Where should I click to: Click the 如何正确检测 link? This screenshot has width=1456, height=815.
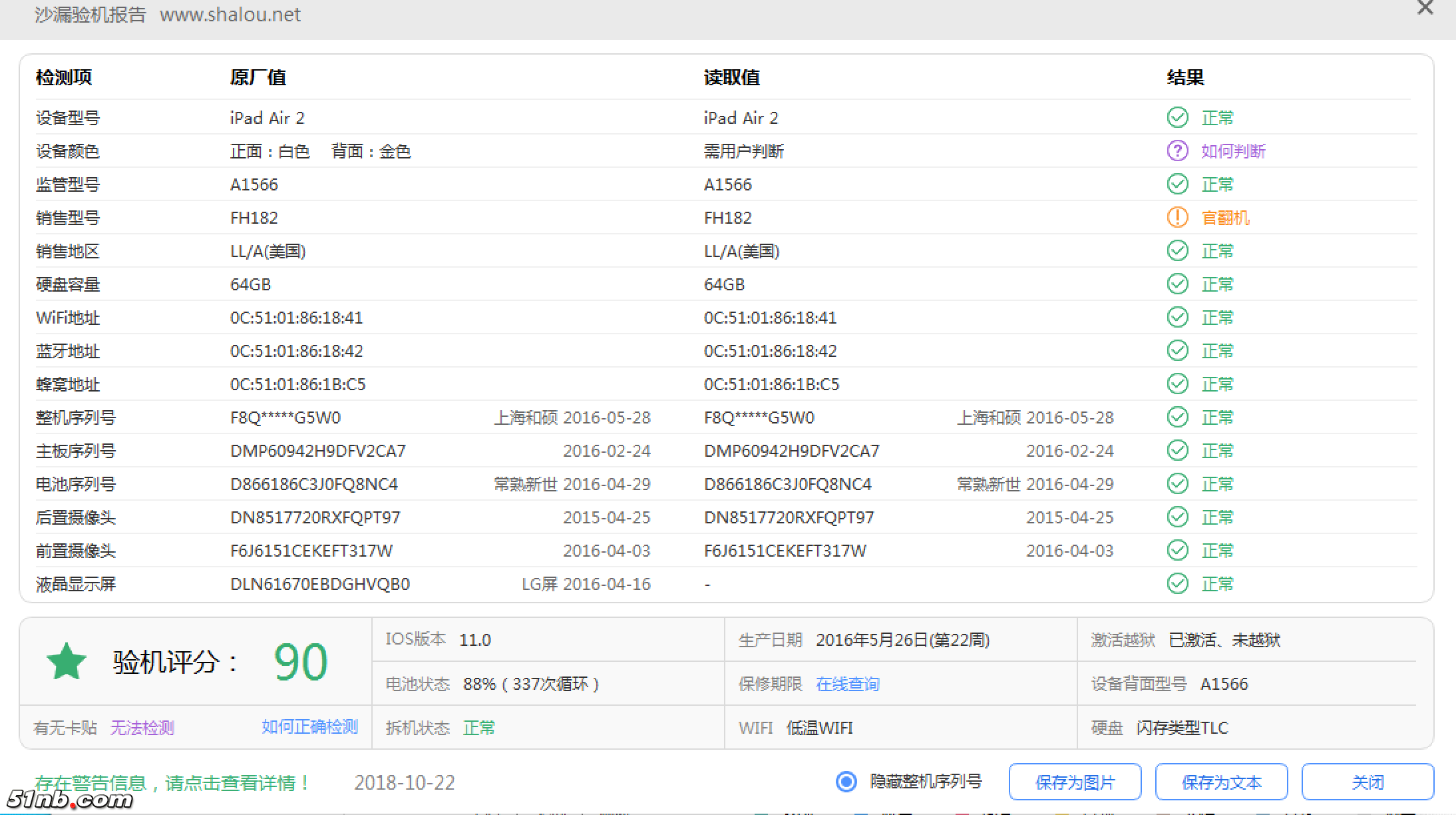(309, 726)
